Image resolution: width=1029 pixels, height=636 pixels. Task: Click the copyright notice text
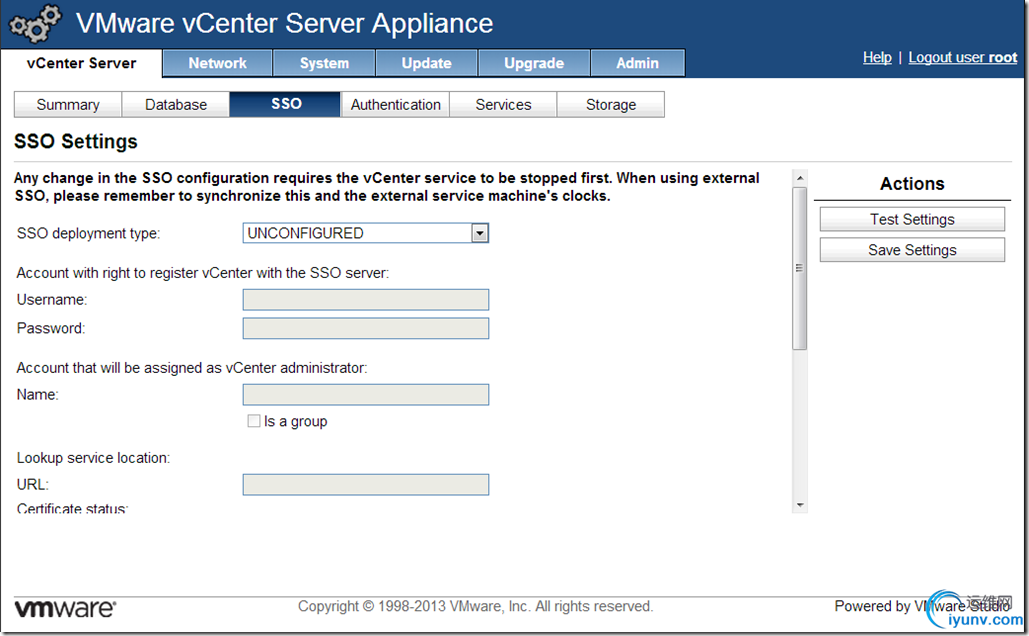(476, 606)
